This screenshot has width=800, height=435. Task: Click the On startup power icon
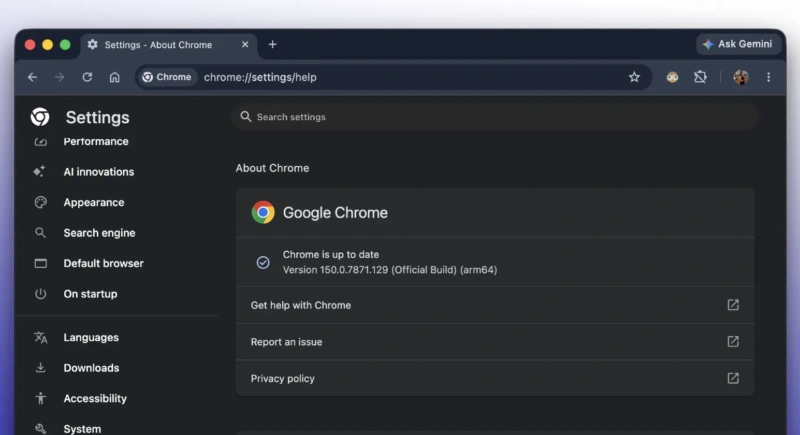[40, 294]
